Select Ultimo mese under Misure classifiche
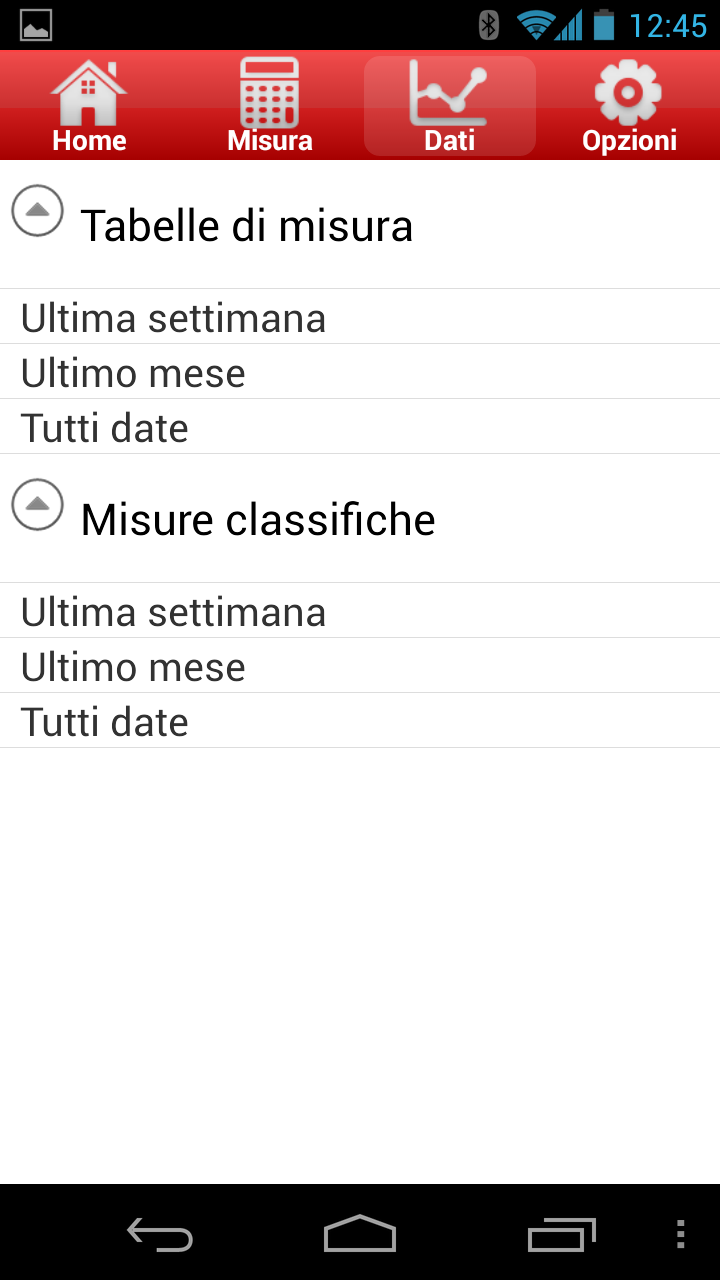Viewport: 720px width, 1280px height. (x=360, y=666)
